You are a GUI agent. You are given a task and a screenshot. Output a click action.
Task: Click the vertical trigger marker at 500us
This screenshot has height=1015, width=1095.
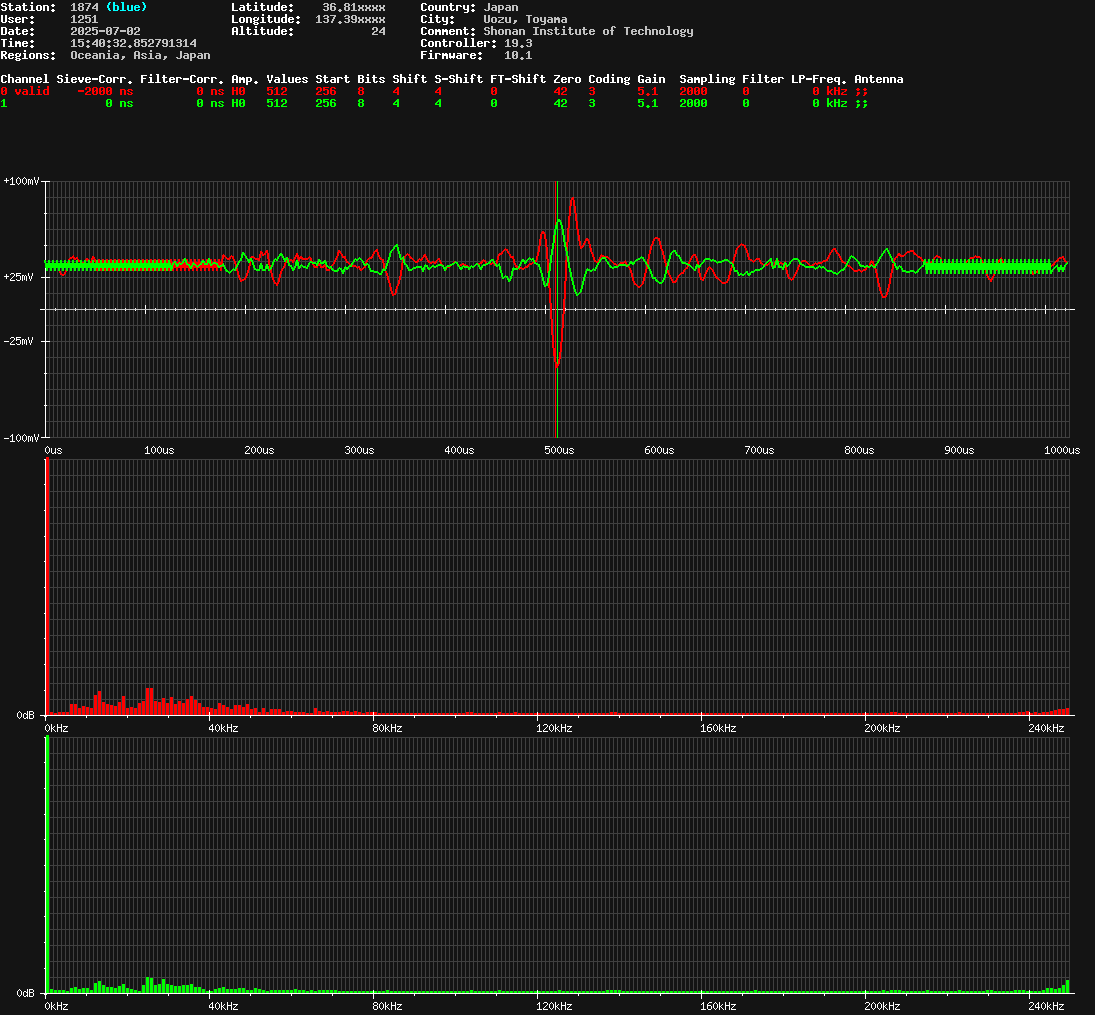point(557,309)
